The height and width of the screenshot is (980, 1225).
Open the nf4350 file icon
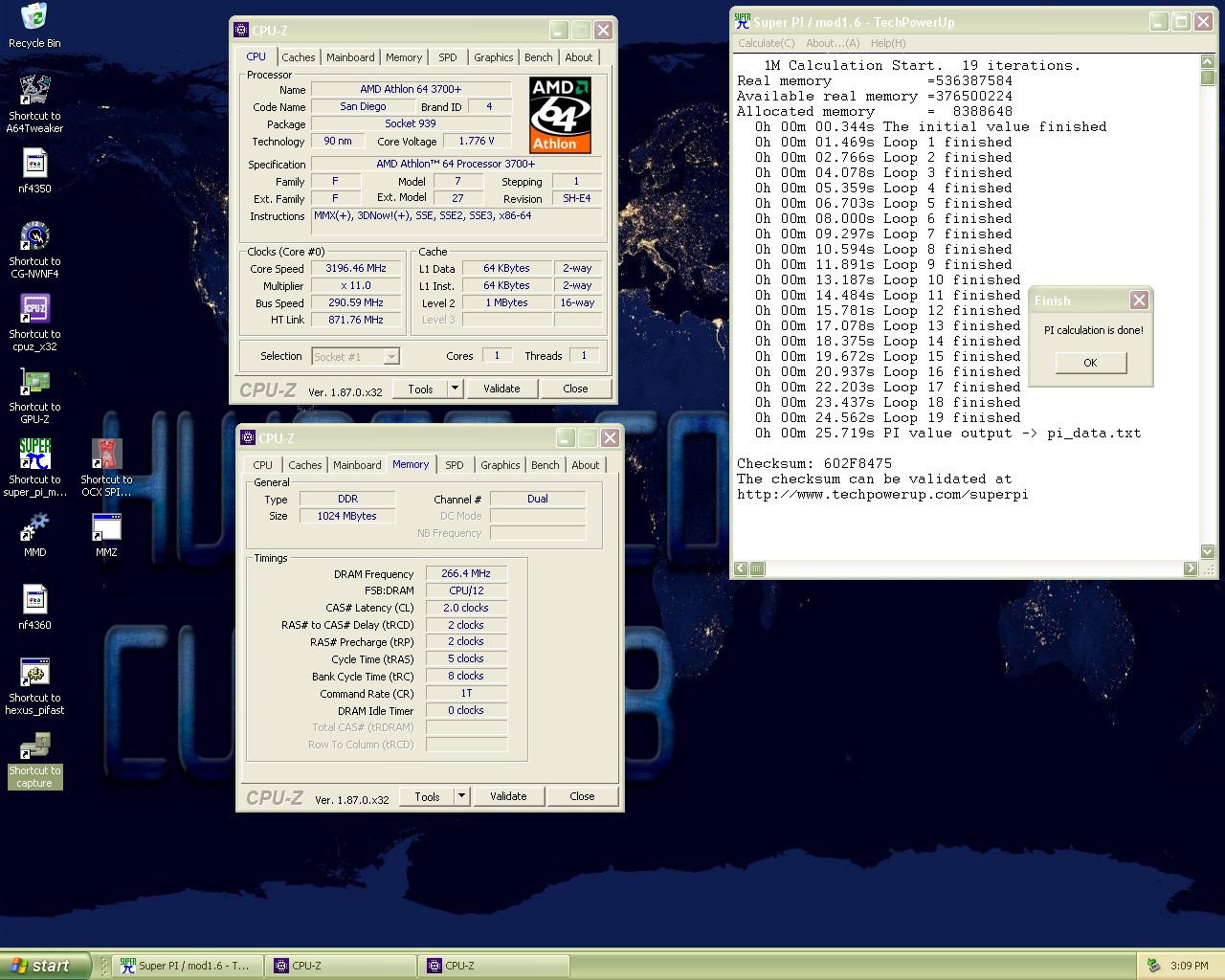(34, 164)
